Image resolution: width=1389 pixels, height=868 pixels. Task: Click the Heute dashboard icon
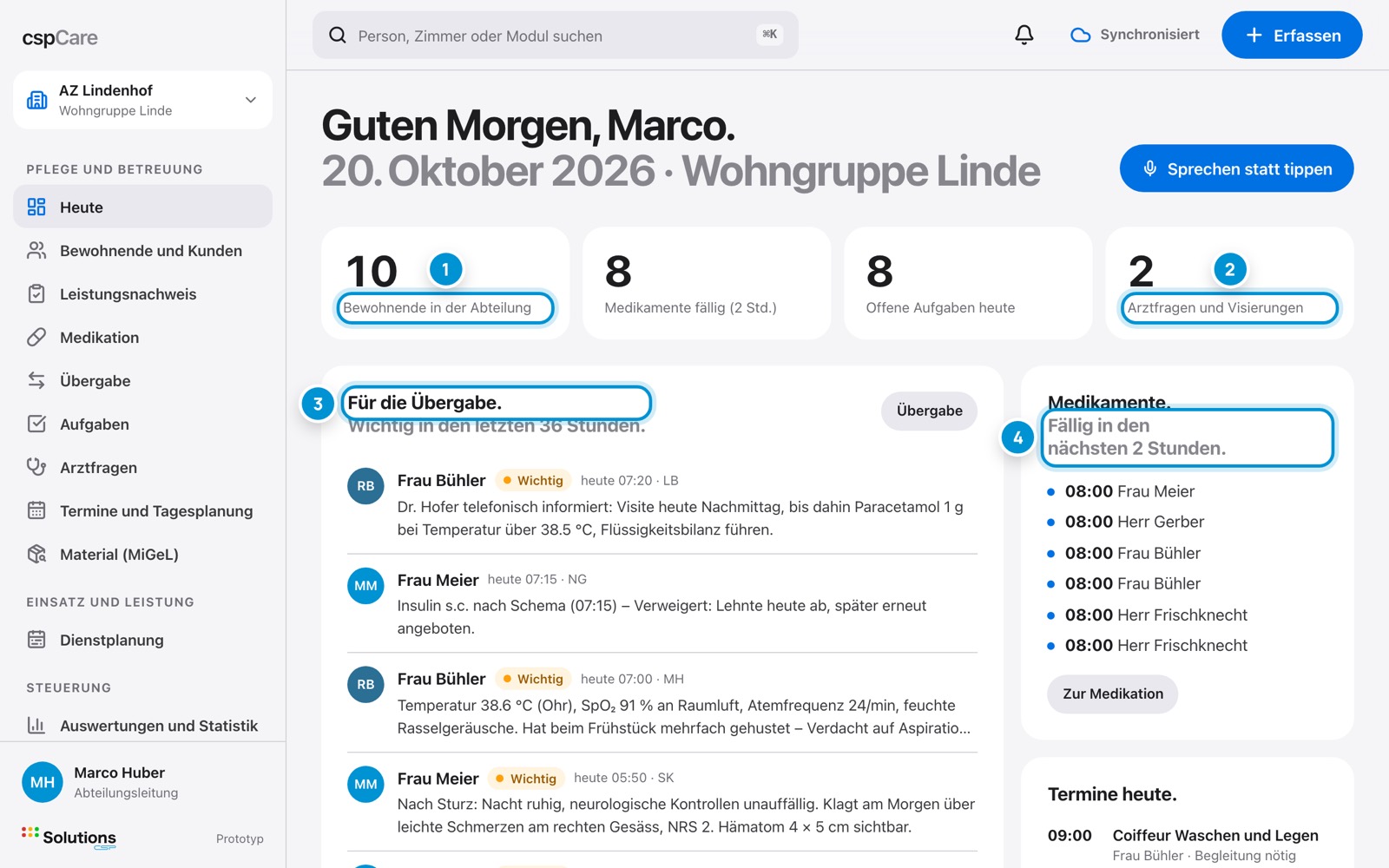[36, 207]
